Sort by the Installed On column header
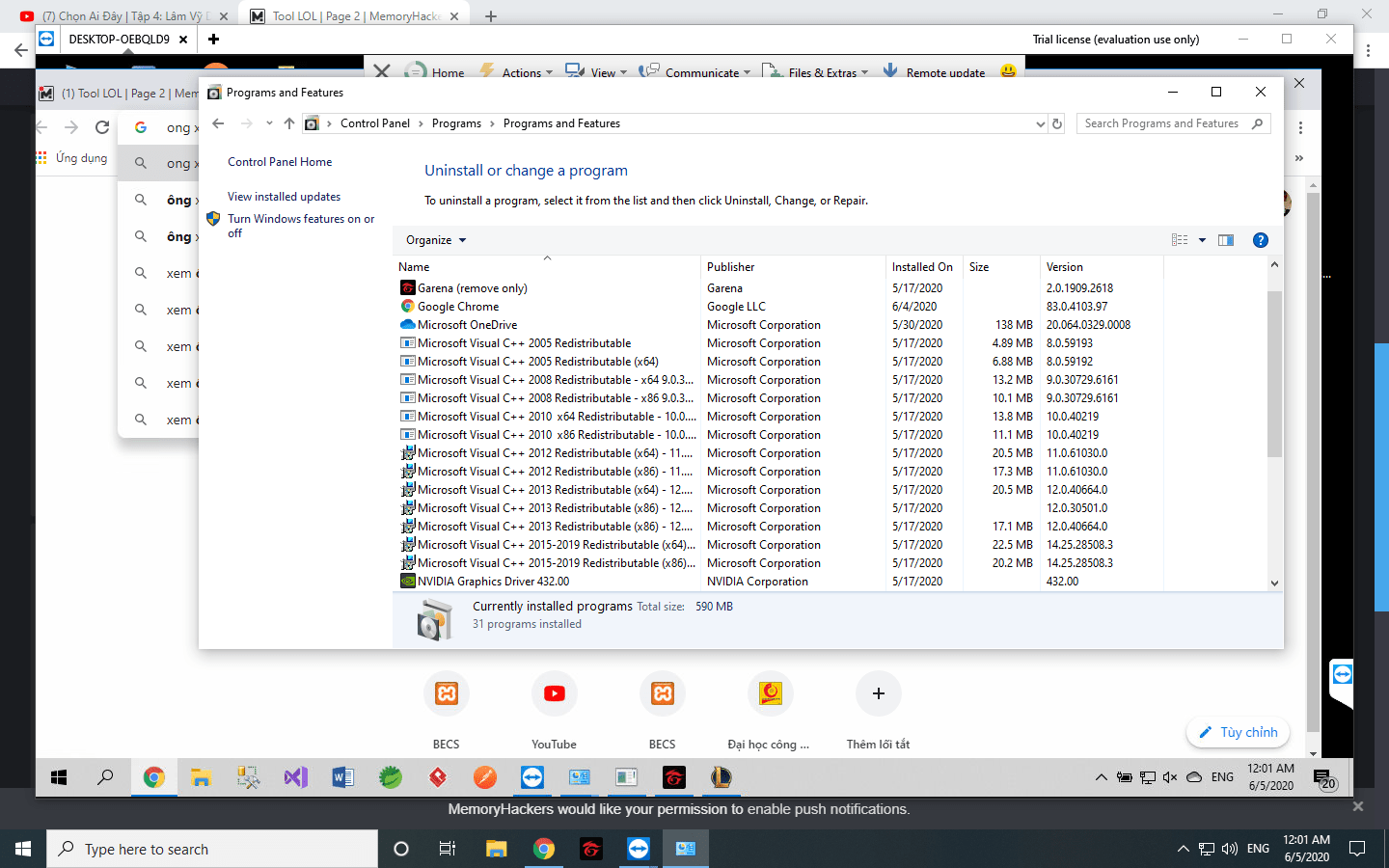Screen dimensions: 1389x868 coord(922,267)
